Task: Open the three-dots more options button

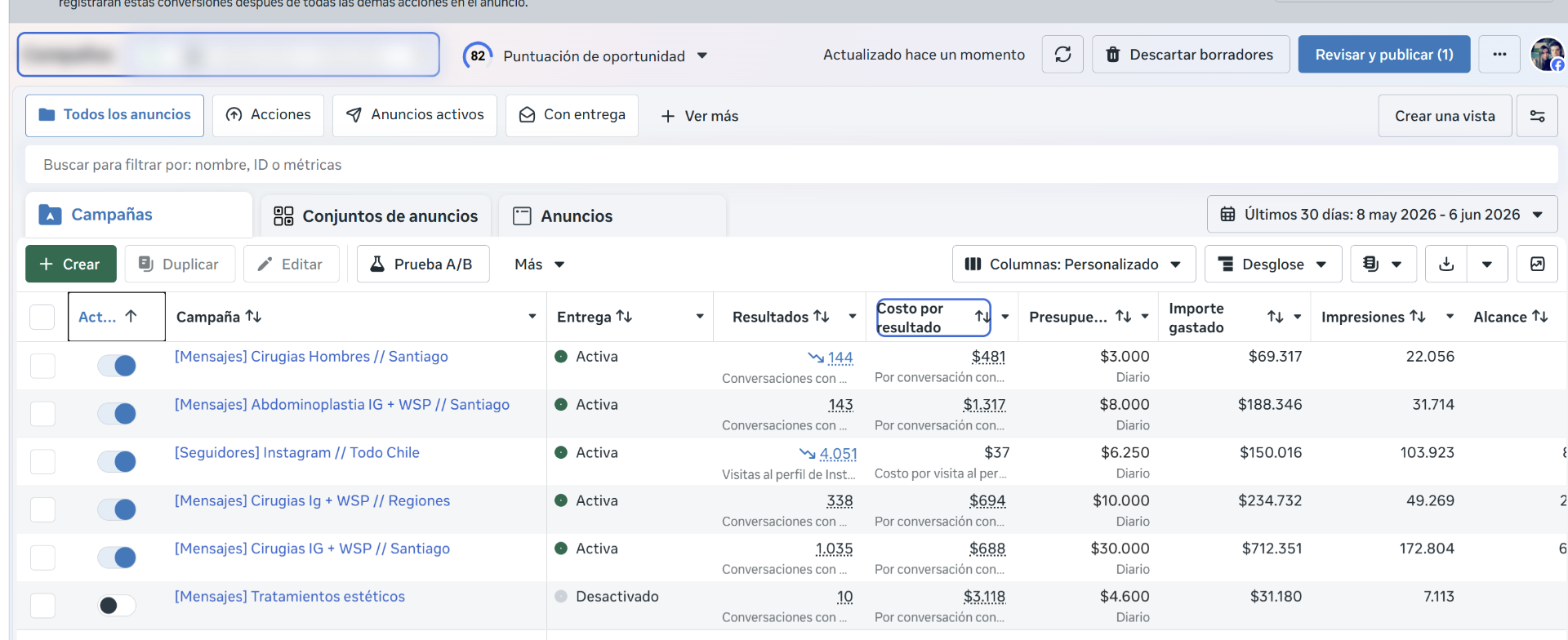Action: tap(1499, 55)
